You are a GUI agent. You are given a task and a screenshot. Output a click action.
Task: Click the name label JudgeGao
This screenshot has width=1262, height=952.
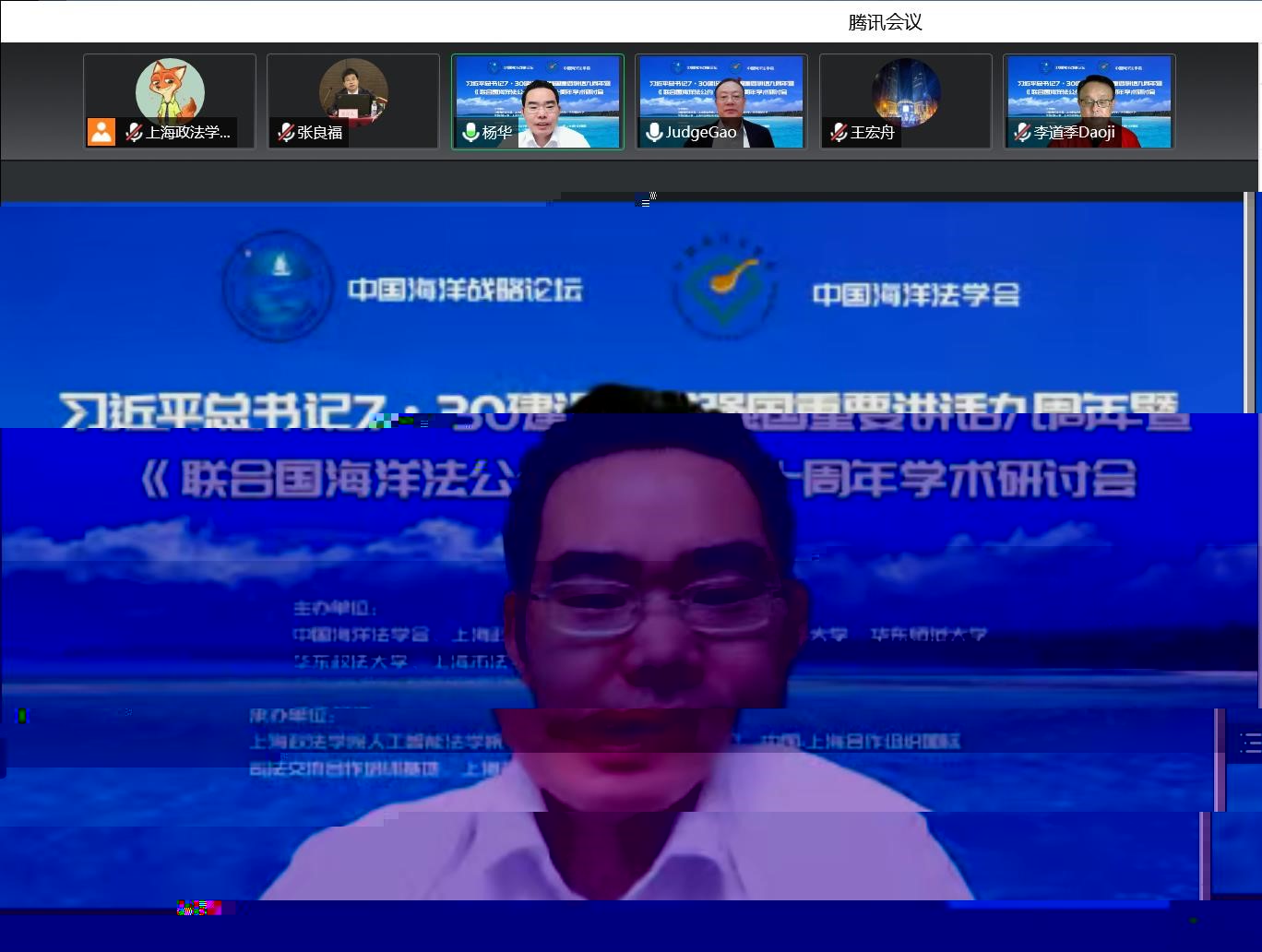pos(701,133)
